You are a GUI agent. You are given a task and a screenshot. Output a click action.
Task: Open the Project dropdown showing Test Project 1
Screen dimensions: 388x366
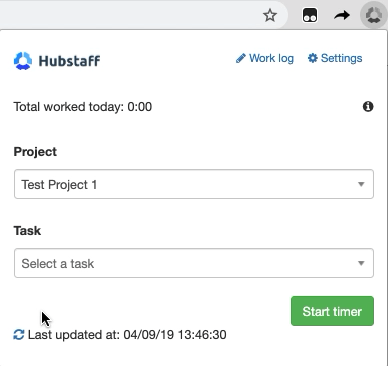[194, 184]
